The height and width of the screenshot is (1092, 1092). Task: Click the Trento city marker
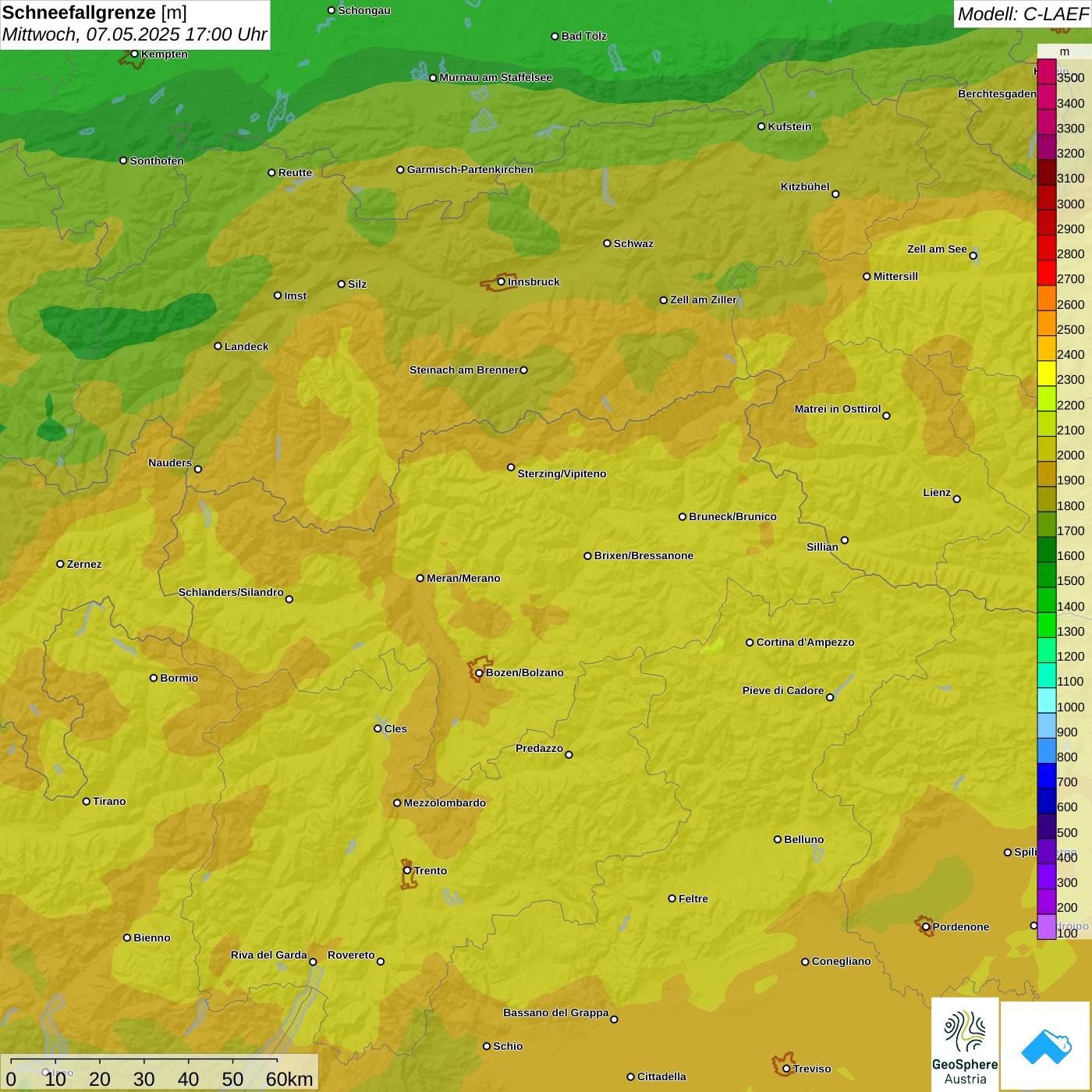(407, 870)
